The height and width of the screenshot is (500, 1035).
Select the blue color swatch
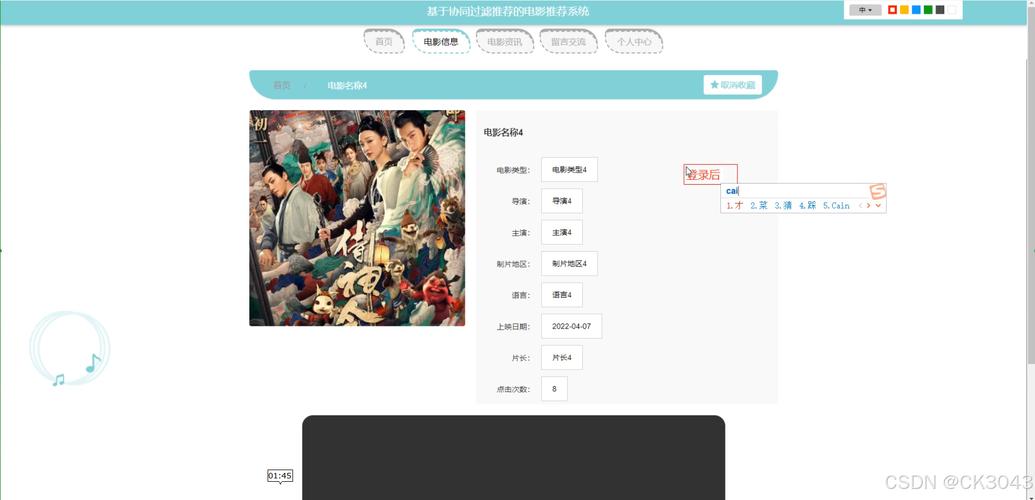tap(916, 10)
